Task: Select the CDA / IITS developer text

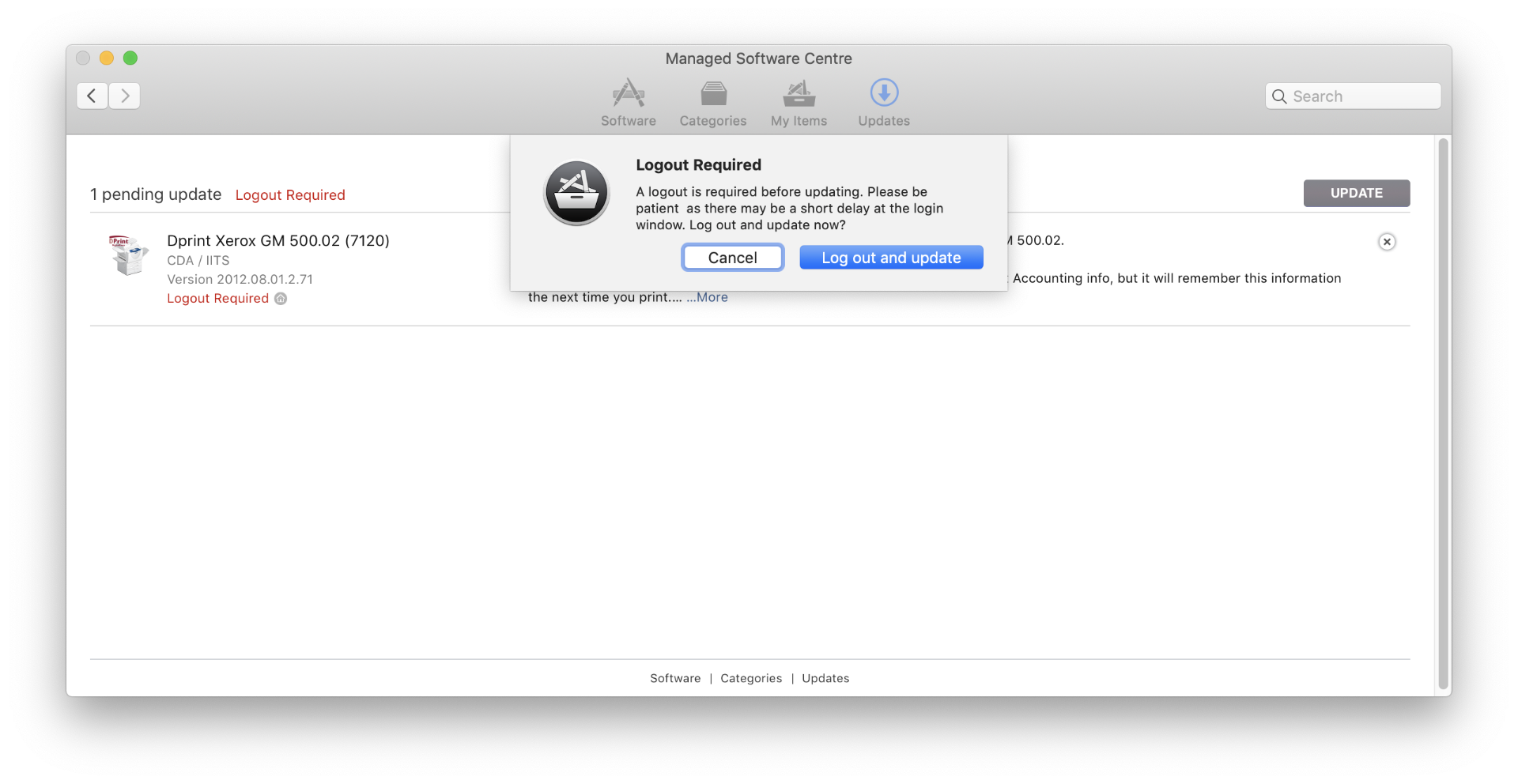Action: pos(198,261)
